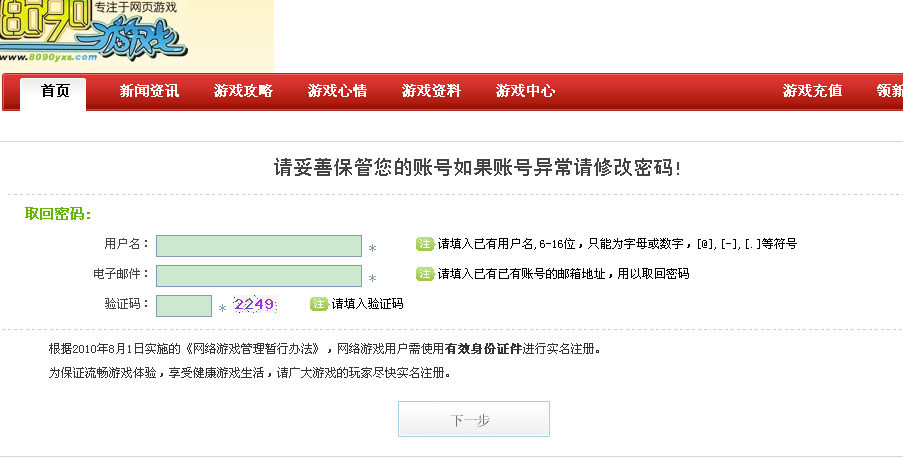The image size is (903, 457).
Task: Open the 首页 home tab
Action: (55, 92)
